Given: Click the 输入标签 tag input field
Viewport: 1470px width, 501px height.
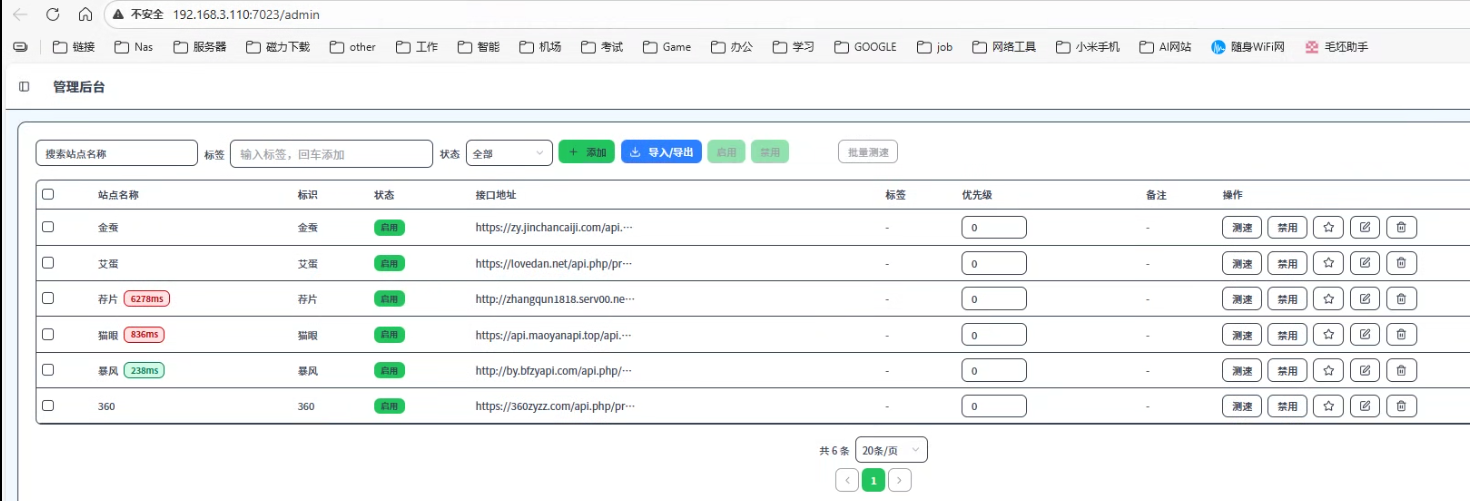Looking at the screenshot, I should (331, 153).
